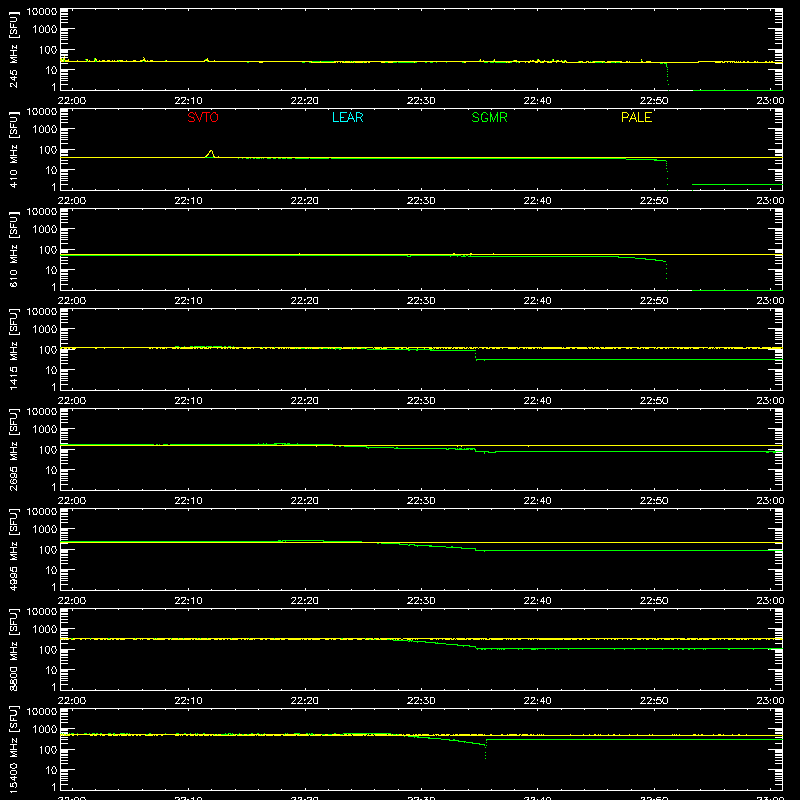
Task: Select the 410 MHz [SFU] axis title
Action: click(13, 150)
